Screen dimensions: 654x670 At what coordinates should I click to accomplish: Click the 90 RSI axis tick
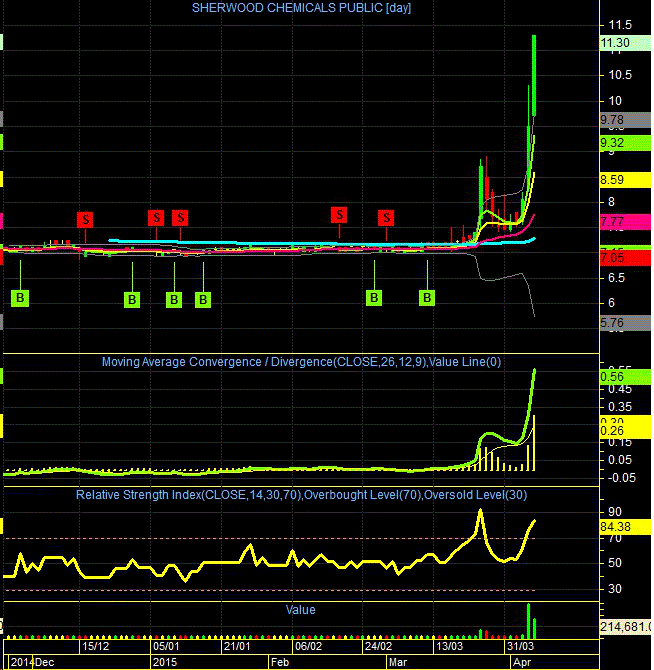[615, 512]
